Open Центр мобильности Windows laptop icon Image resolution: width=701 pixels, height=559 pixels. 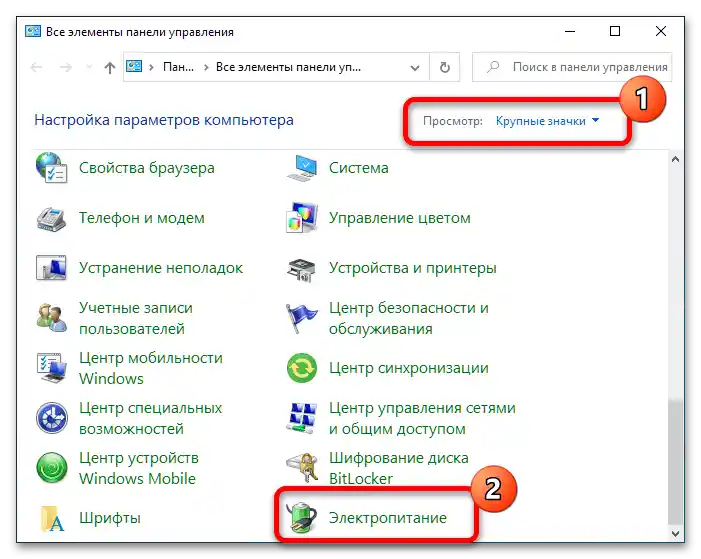51,368
